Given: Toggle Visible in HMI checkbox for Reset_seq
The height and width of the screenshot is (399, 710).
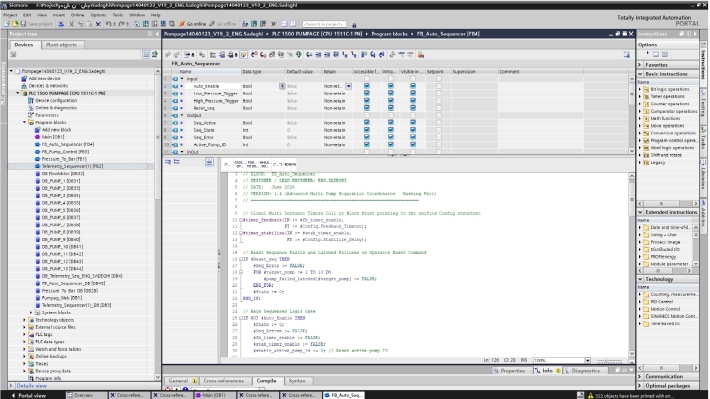Looking at the screenshot, I should tap(413, 108).
